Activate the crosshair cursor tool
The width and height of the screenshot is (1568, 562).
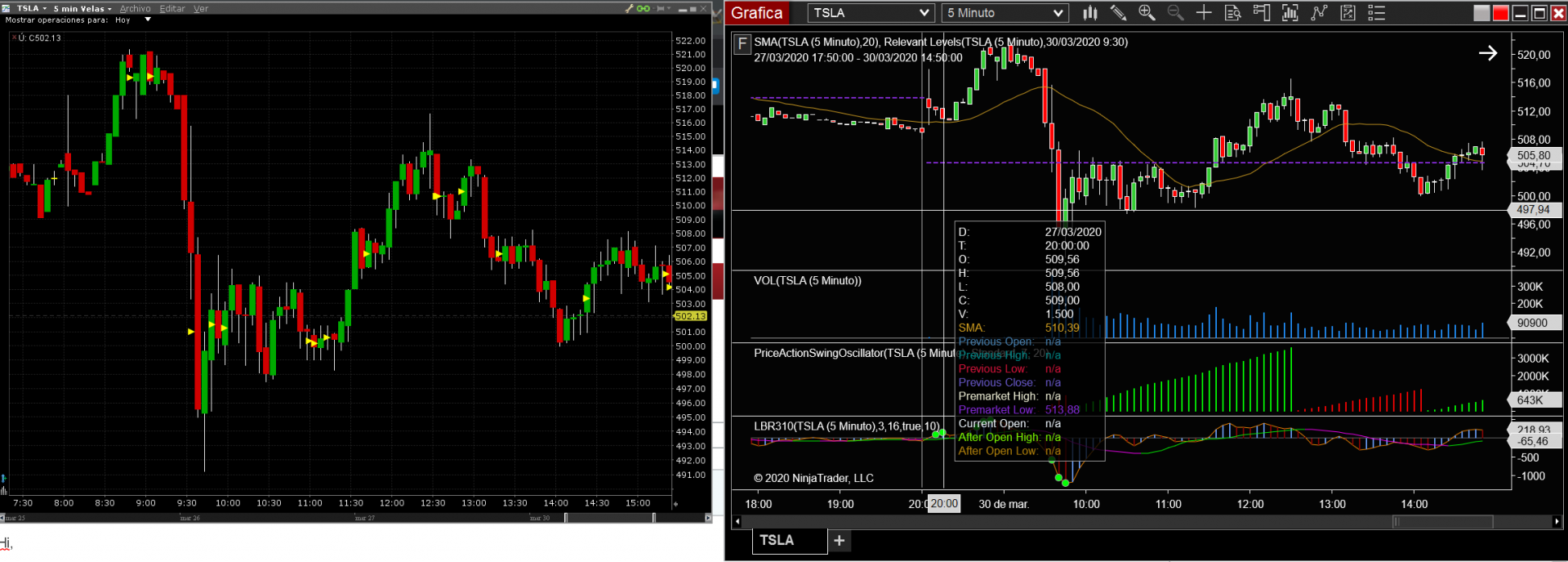pyautogui.click(x=1204, y=13)
